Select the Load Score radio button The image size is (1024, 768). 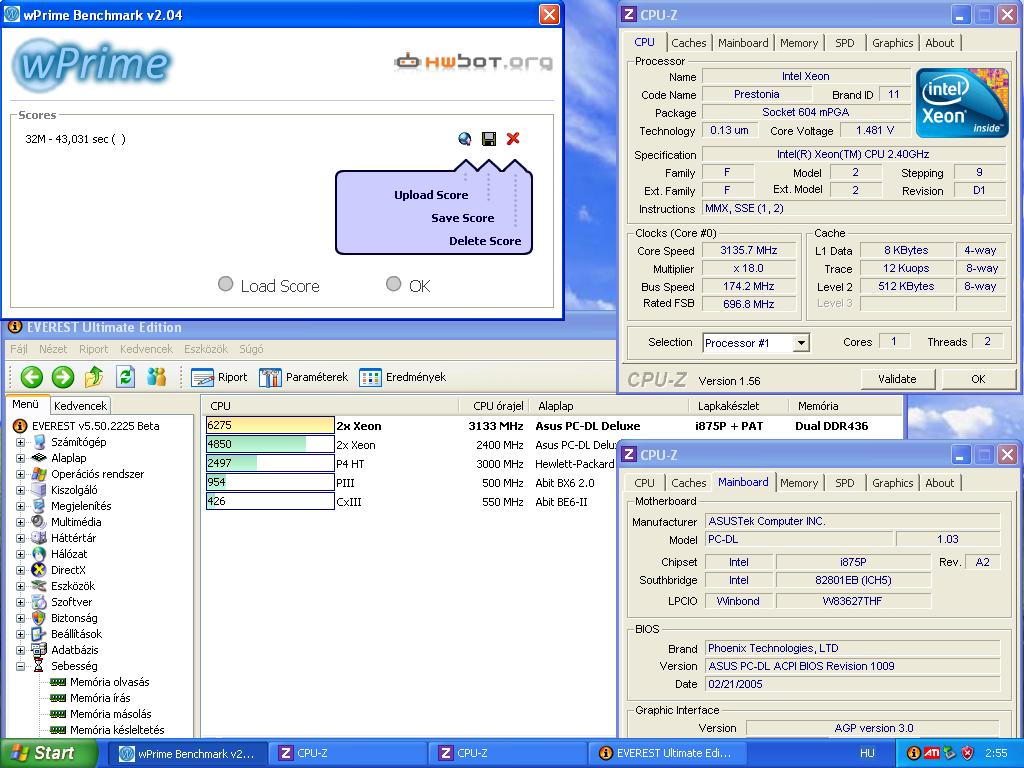coord(225,284)
